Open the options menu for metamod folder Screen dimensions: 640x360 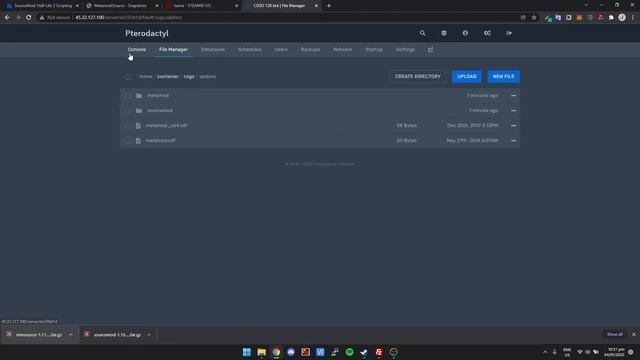513,96
